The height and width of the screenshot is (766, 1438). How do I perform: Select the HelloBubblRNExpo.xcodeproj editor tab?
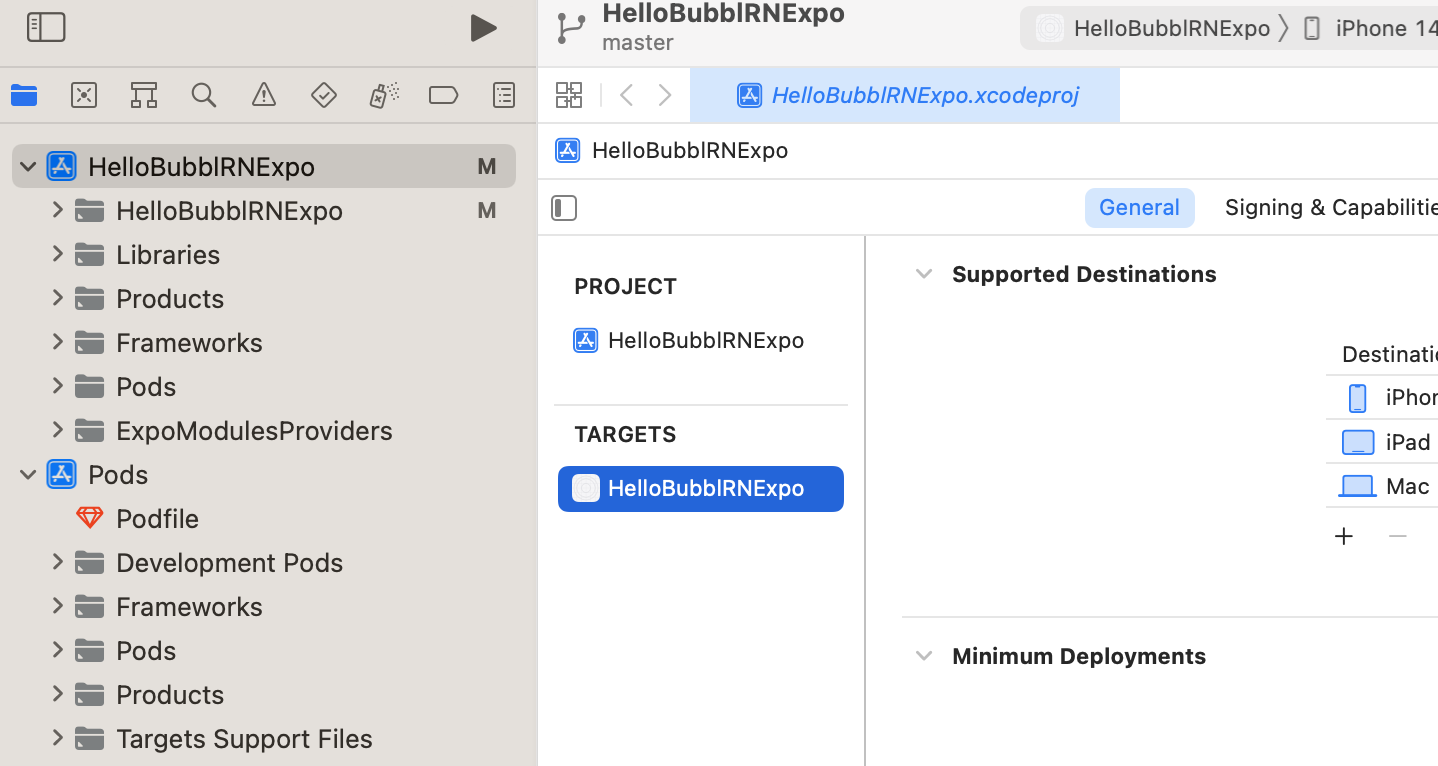click(x=905, y=95)
